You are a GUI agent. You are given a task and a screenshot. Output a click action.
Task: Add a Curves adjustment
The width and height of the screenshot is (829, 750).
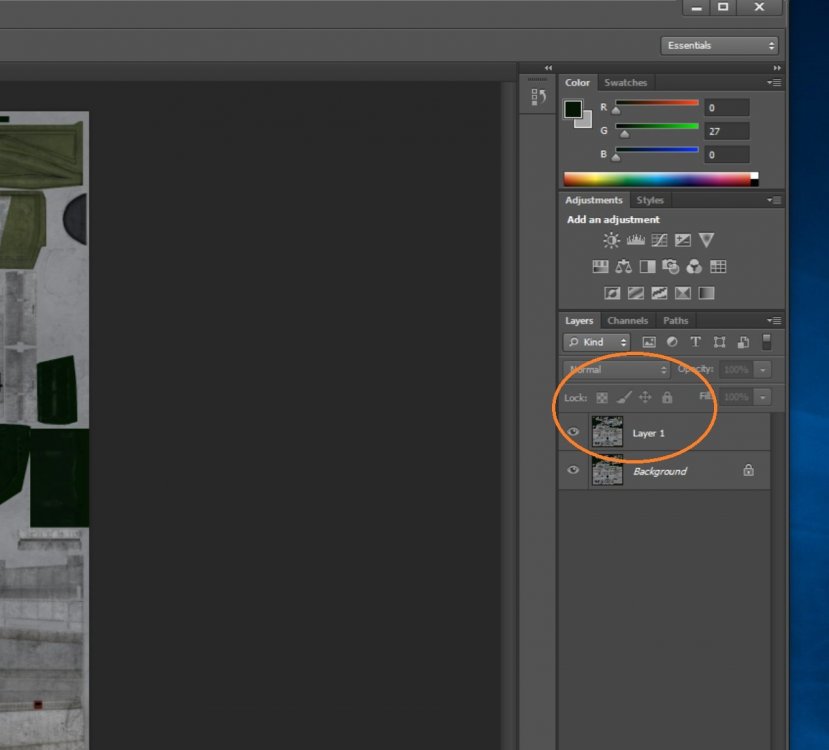click(x=659, y=241)
